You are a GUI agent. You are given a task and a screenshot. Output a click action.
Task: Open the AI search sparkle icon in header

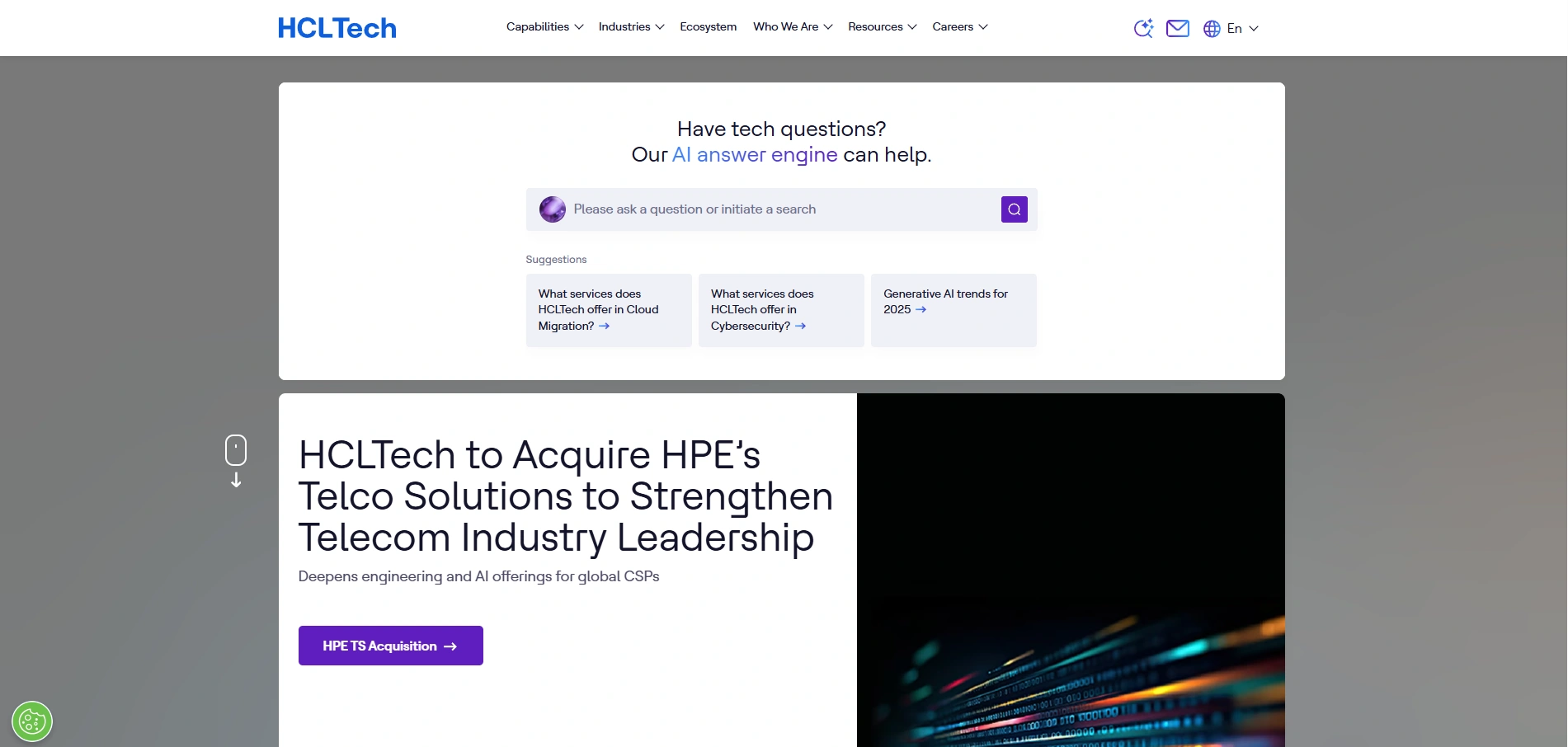(x=1143, y=28)
